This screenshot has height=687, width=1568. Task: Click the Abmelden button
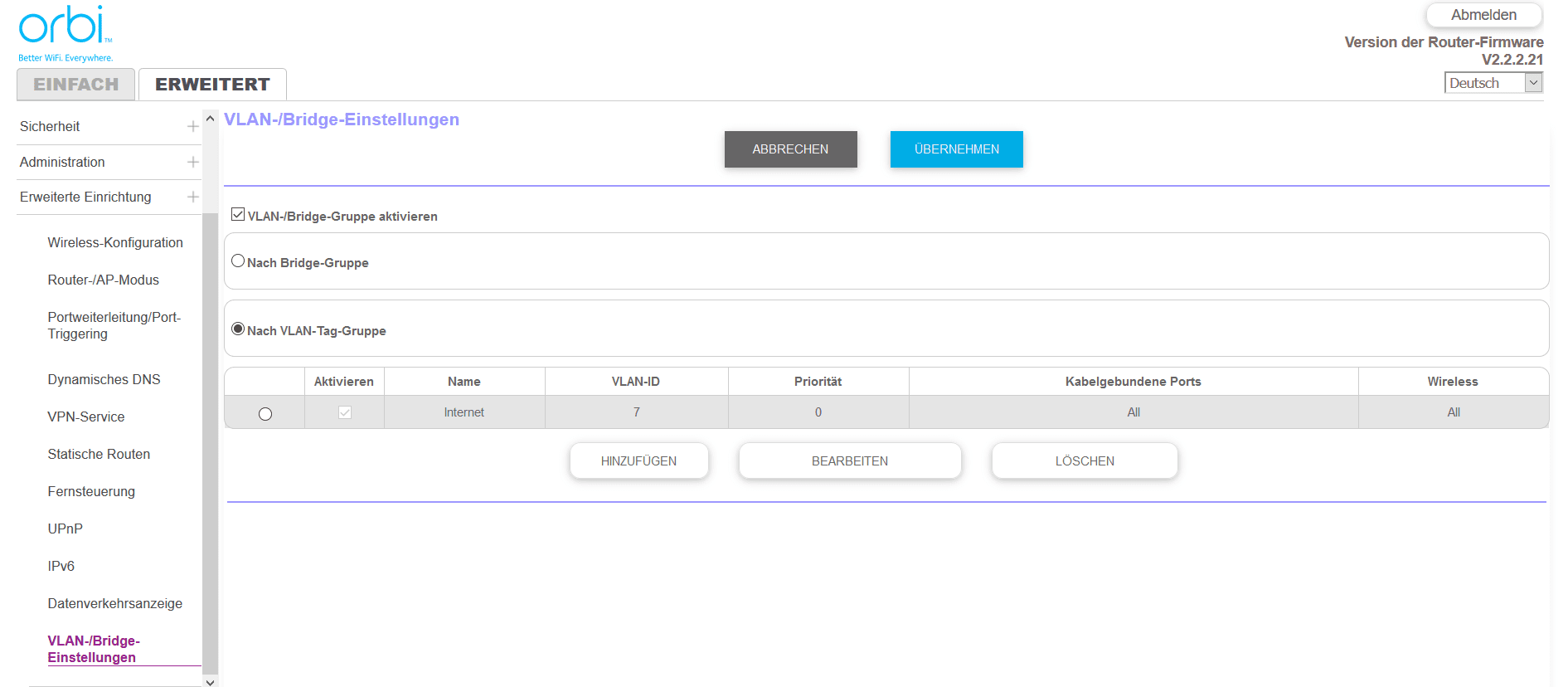click(x=1483, y=15)
